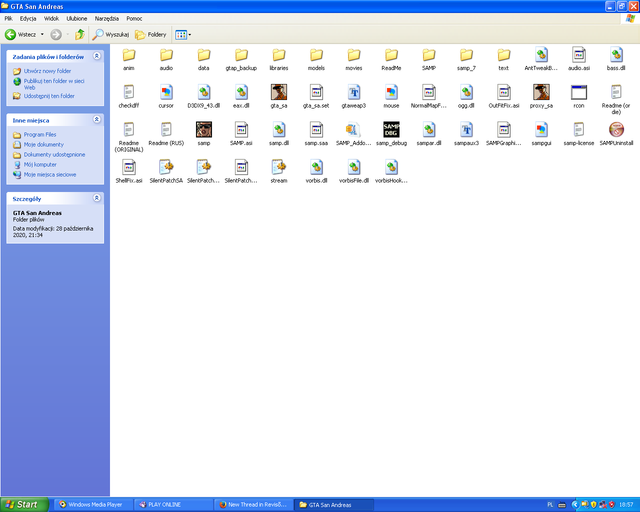Go up one folder level

point(80,35)
